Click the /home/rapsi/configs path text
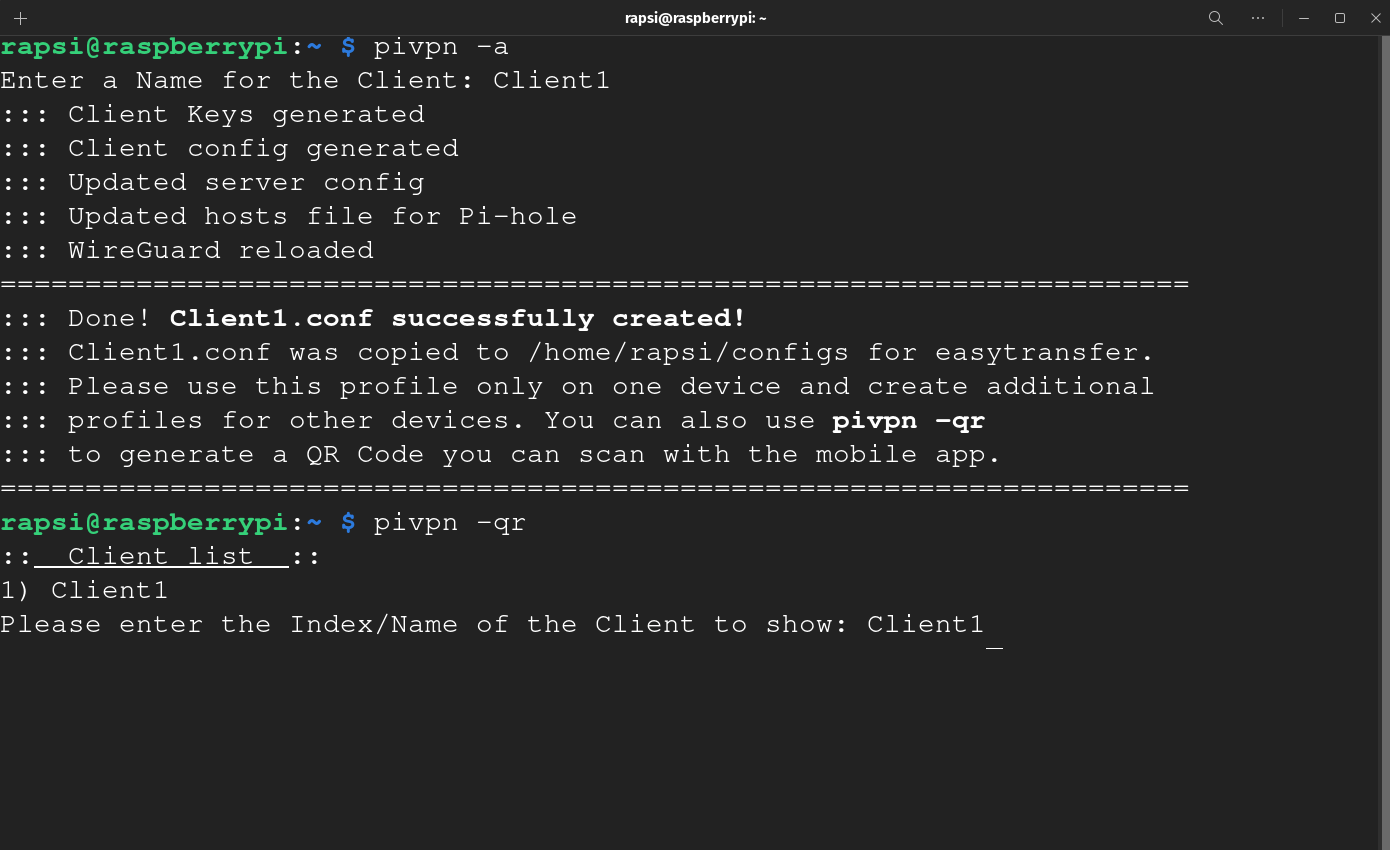 tap(688, 353)
